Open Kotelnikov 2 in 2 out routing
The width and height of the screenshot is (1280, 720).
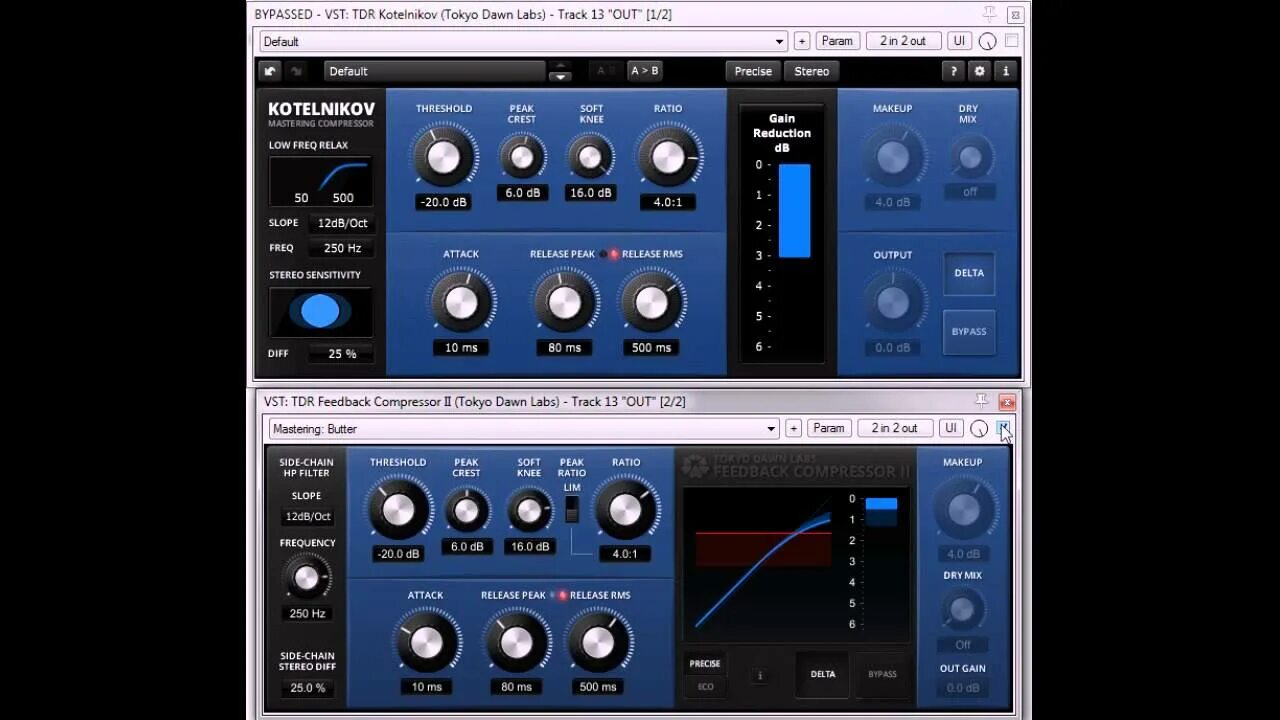coord(902,41)
